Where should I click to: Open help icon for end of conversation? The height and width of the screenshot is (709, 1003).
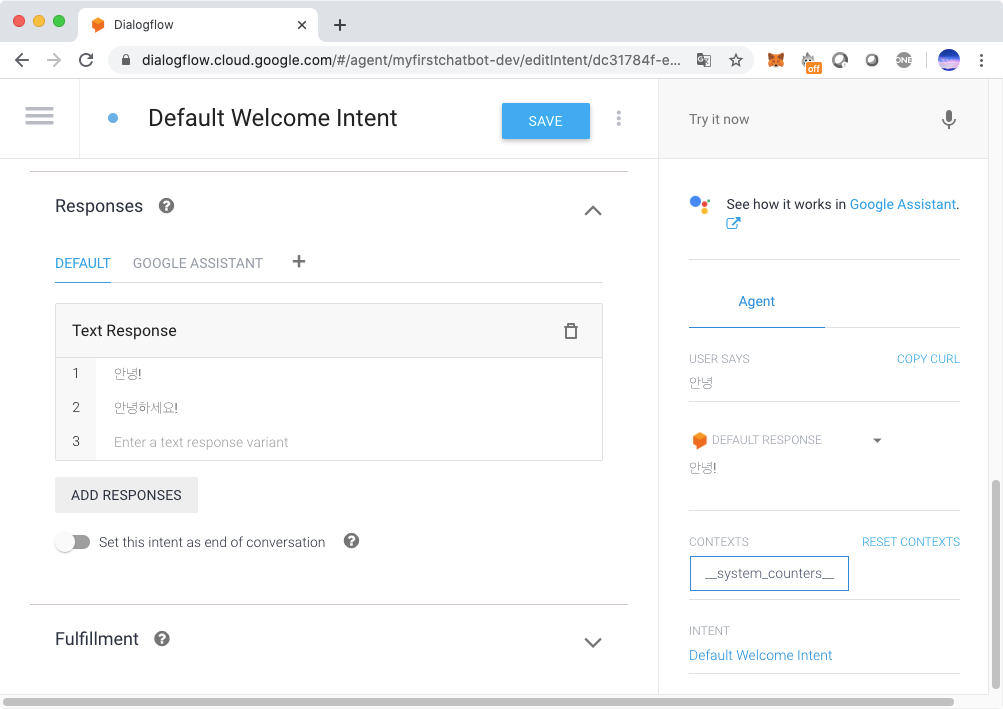[x=351, y=541]
